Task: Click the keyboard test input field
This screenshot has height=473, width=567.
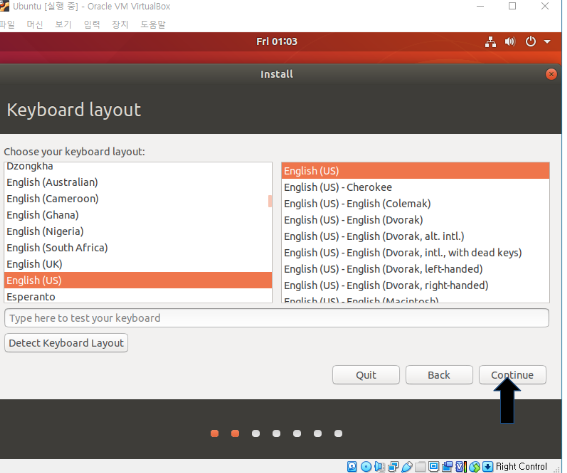Action: point(277,318)
